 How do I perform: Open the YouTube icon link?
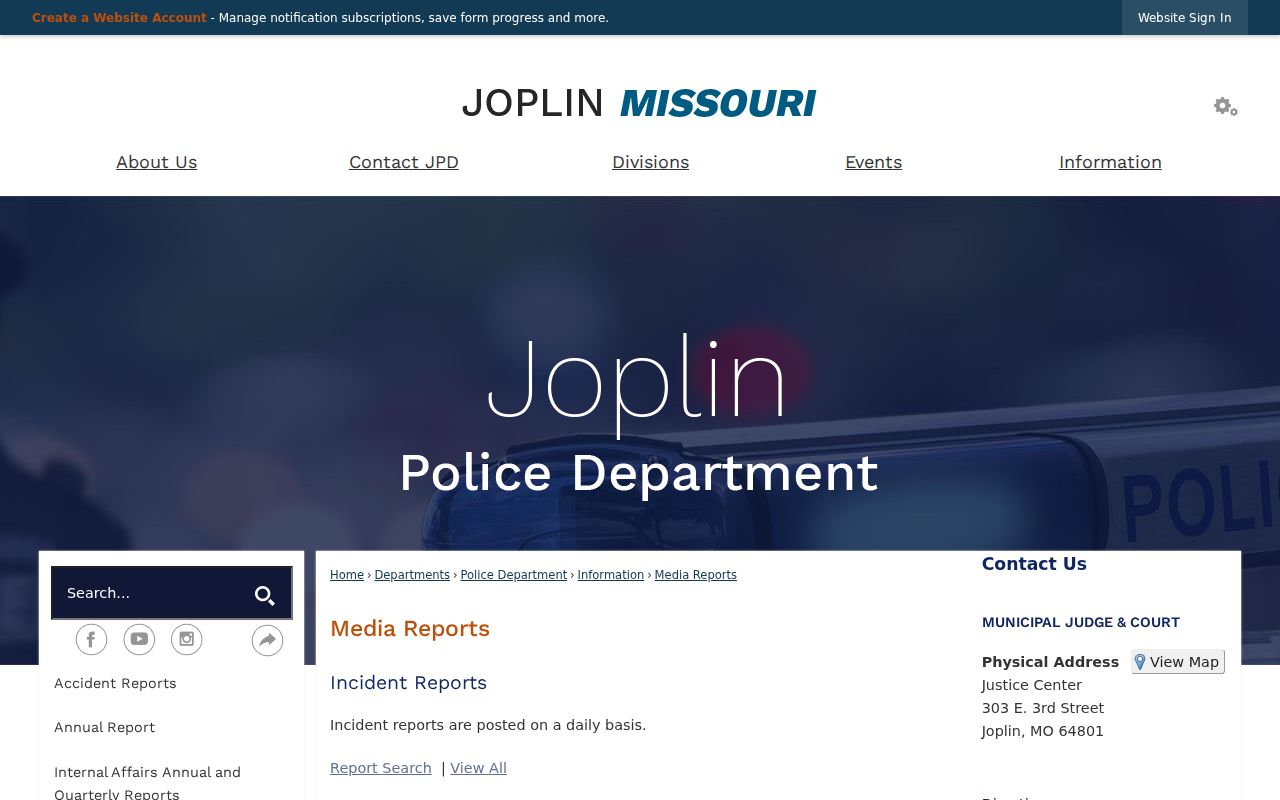pyautogui.click(x=139, y=639)
